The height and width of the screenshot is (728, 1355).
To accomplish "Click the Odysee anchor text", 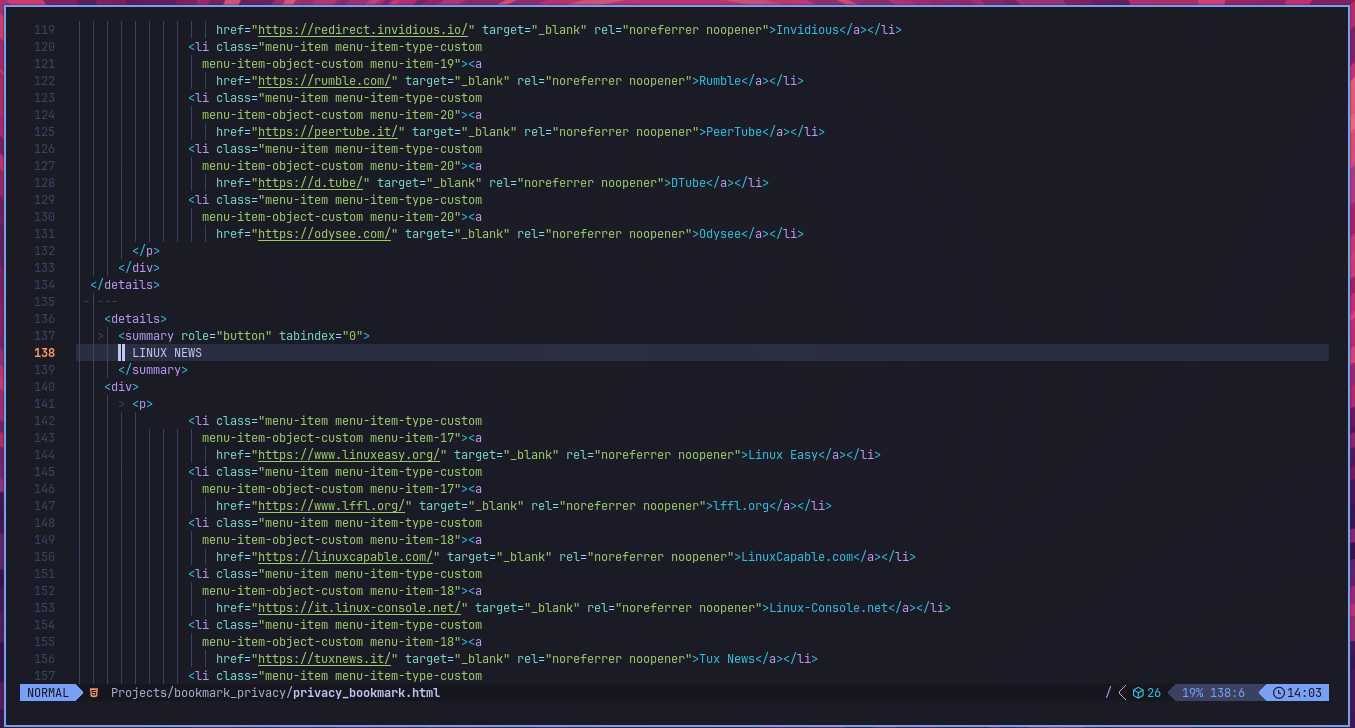I will 719,234.
